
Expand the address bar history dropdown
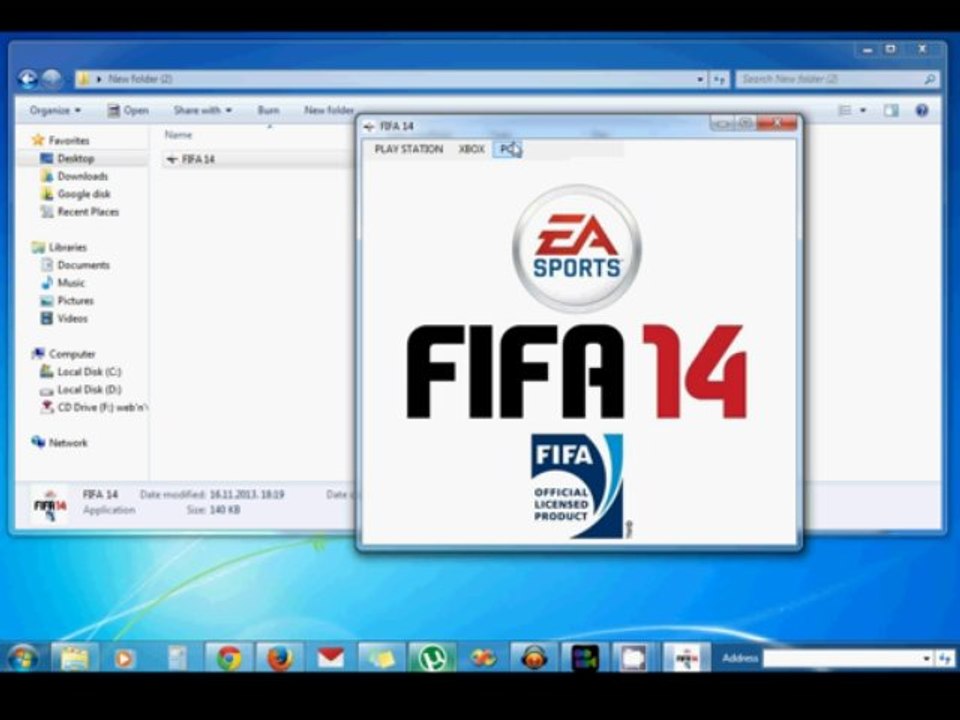[700, 80]
